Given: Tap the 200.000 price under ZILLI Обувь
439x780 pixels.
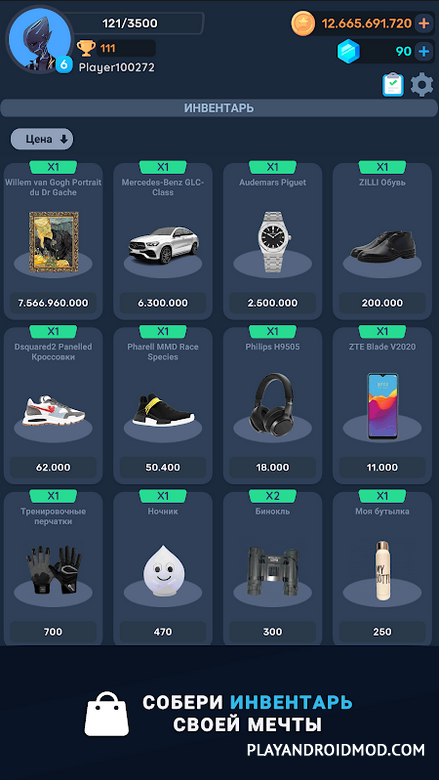Looking at the screenshot, I should click(382, 303).
